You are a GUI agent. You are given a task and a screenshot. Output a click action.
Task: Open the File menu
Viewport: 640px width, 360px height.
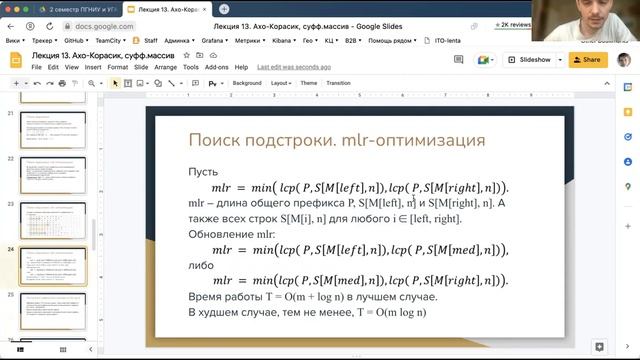[x=36, y=67]
